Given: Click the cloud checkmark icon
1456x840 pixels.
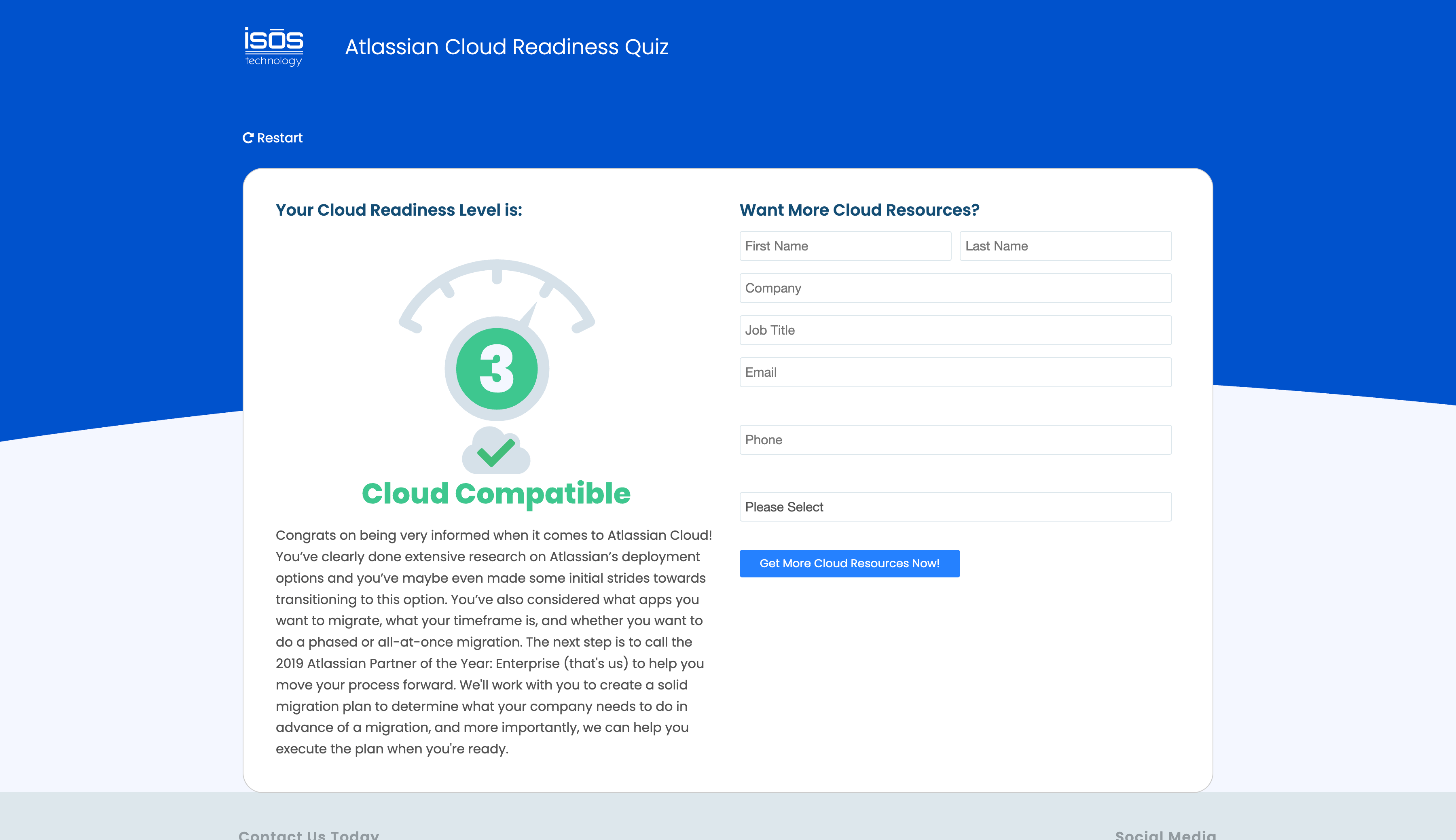Looking at the screenshot, I should [x=496, y=450].
